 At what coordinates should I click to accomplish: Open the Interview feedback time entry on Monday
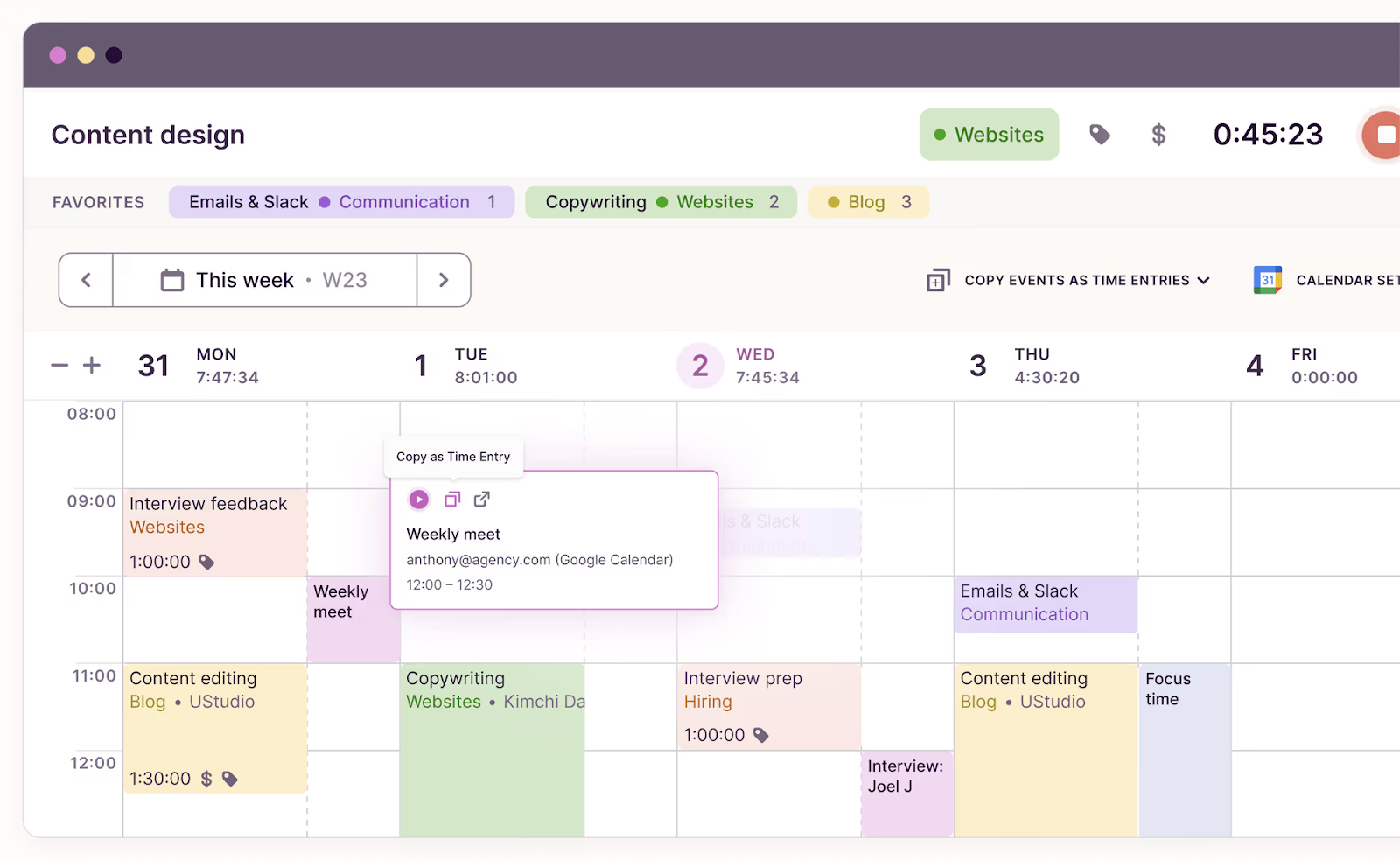coord(215,533)
